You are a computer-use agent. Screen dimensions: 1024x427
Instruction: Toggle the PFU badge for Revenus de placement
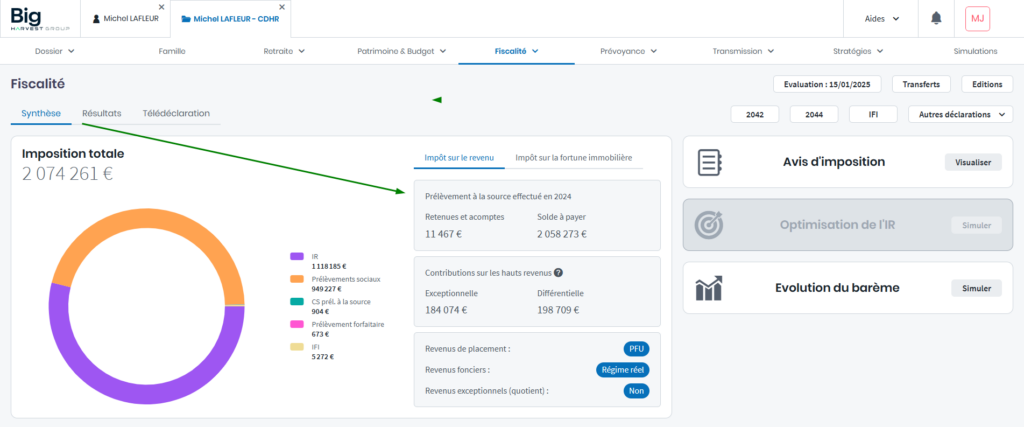coord(636,349)
